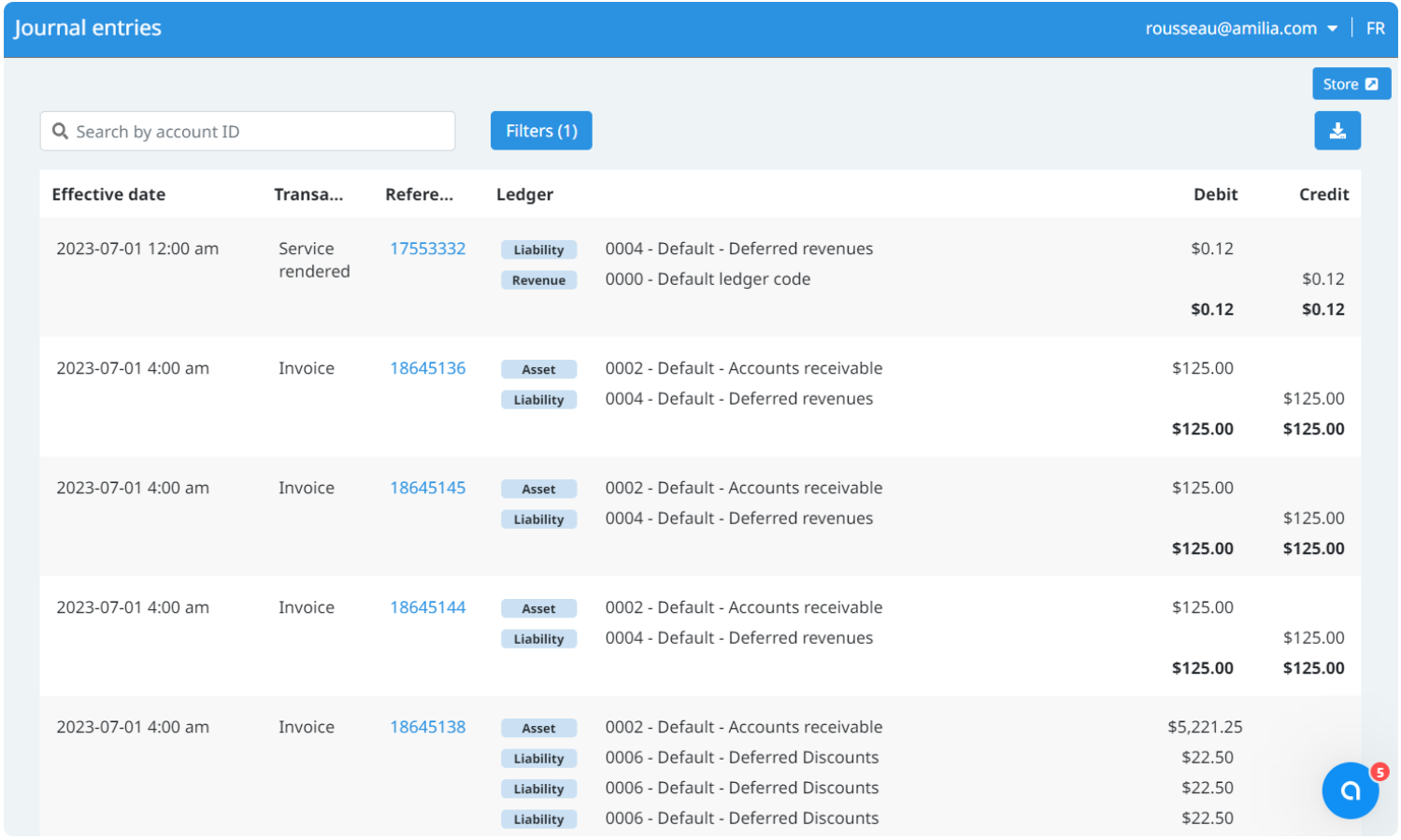The width and height of the screenshot is (1401, 840).
Task: Open the Amilia chat bubble widget
Action: pos(1350,790)
